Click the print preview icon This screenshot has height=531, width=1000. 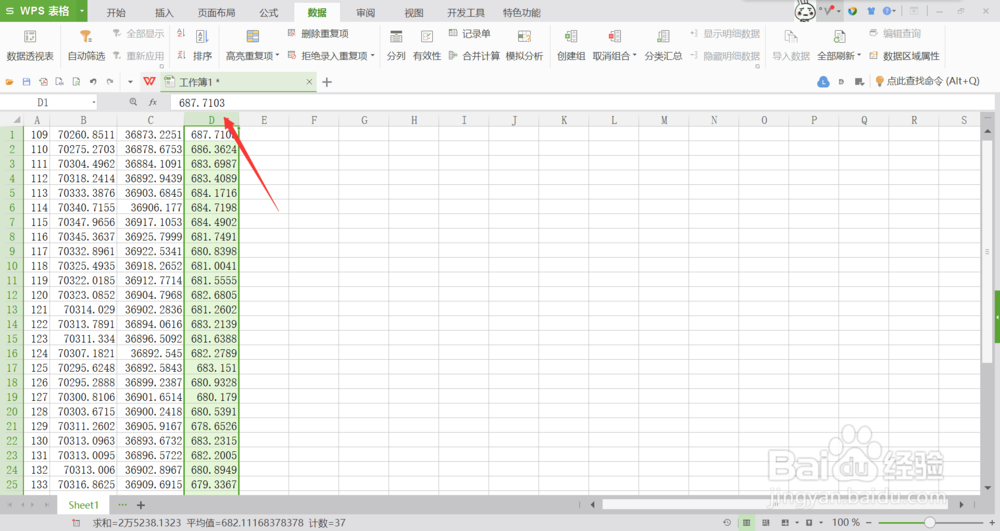[x=76, y=82]
